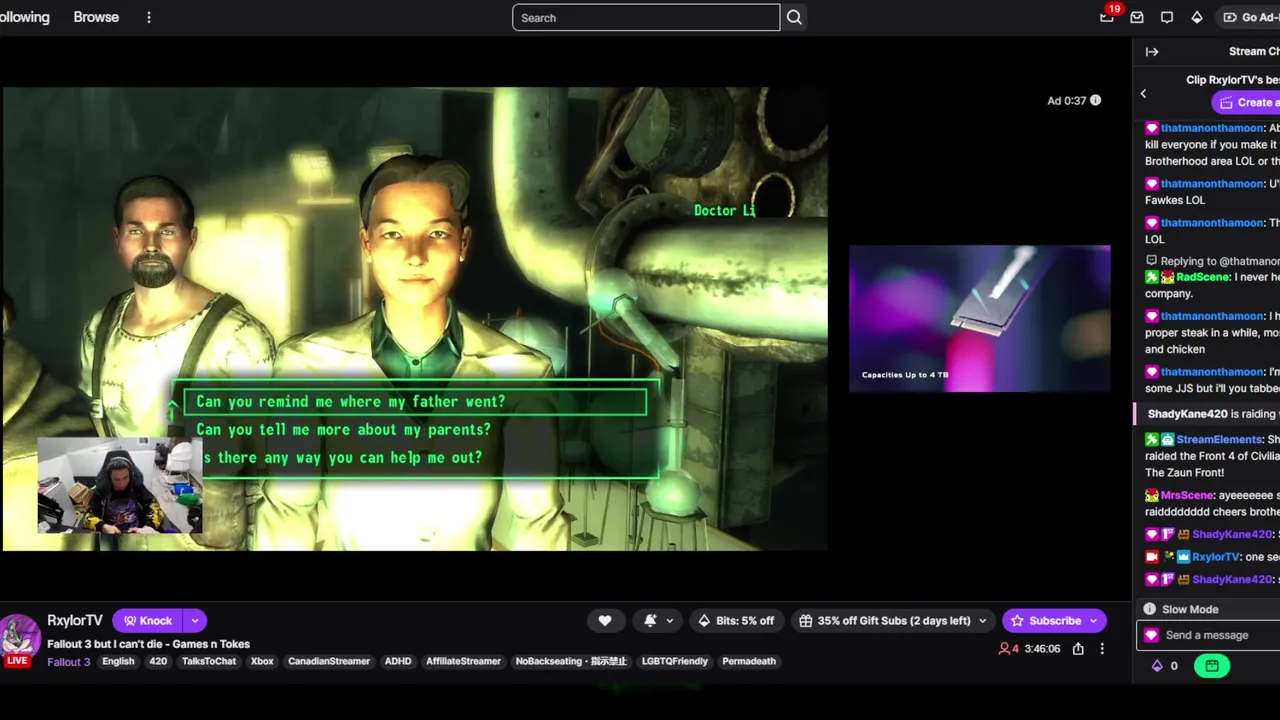1280x720 pixels.
Task: Click the Search input field
Action: pyautogui.click(x=646, y=17)
